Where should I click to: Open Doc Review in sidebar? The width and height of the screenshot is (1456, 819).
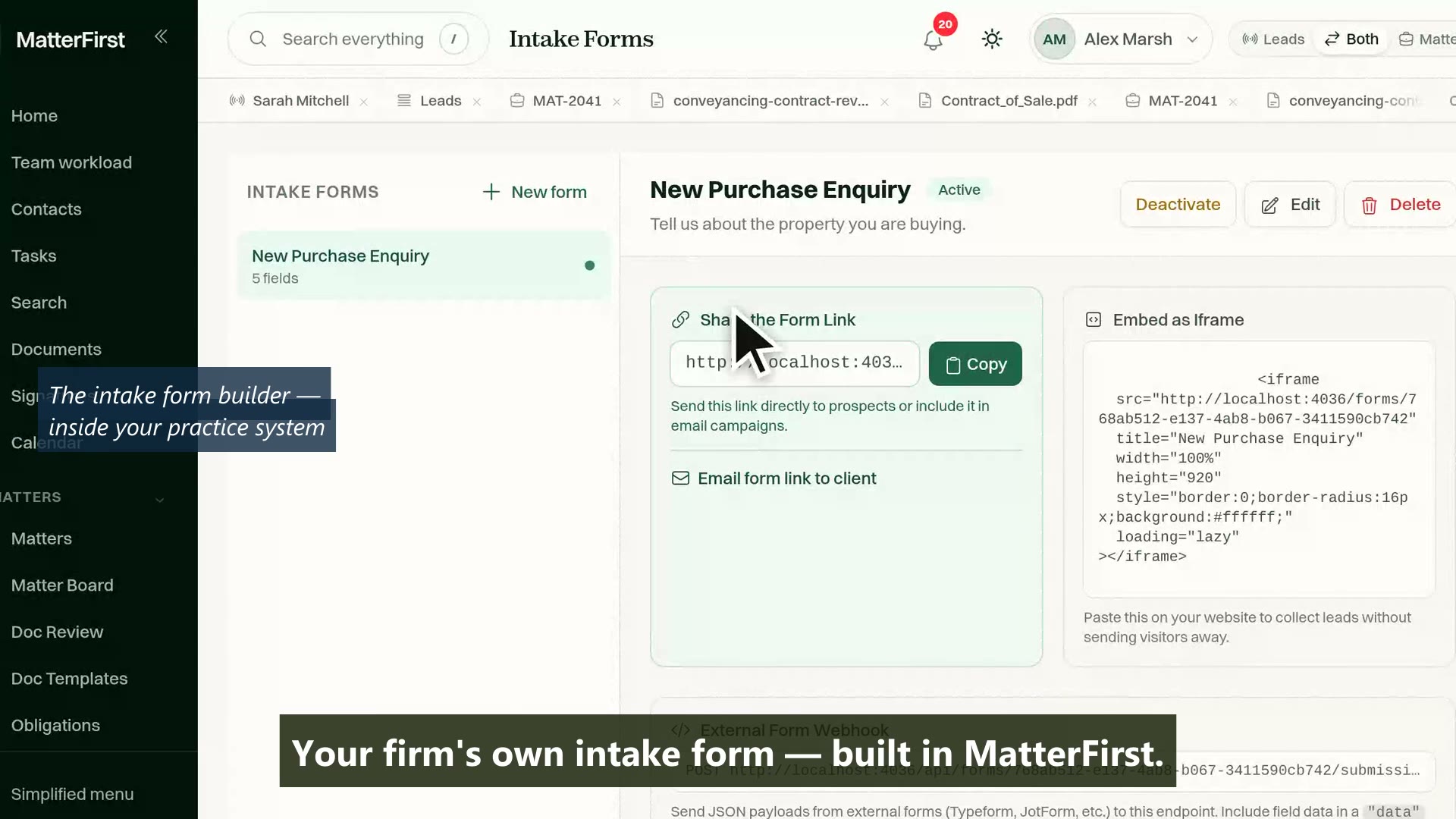point(57,632)
